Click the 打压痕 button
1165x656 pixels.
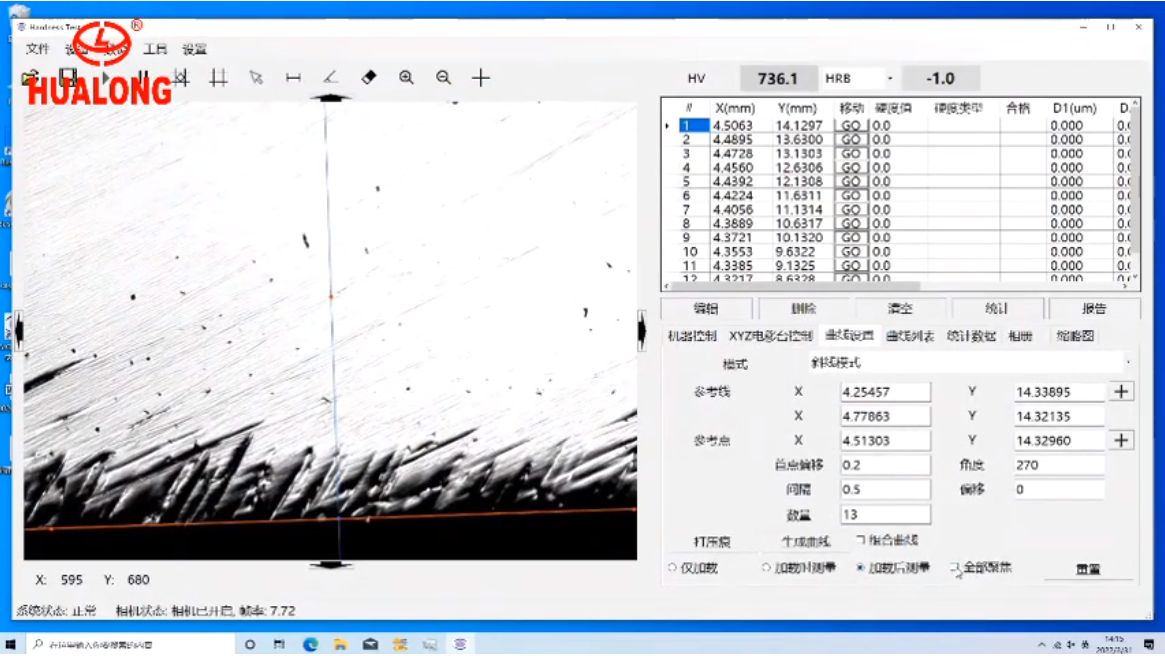click(712, 542)
